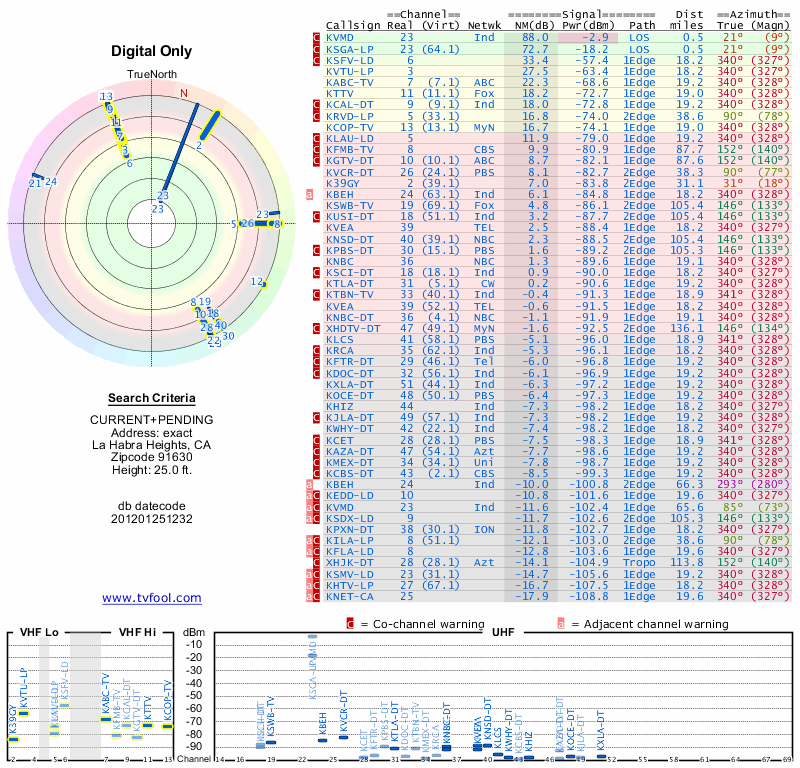
Task: Open KTTV callsign link in the station table
Action: (x=340, y=94)
